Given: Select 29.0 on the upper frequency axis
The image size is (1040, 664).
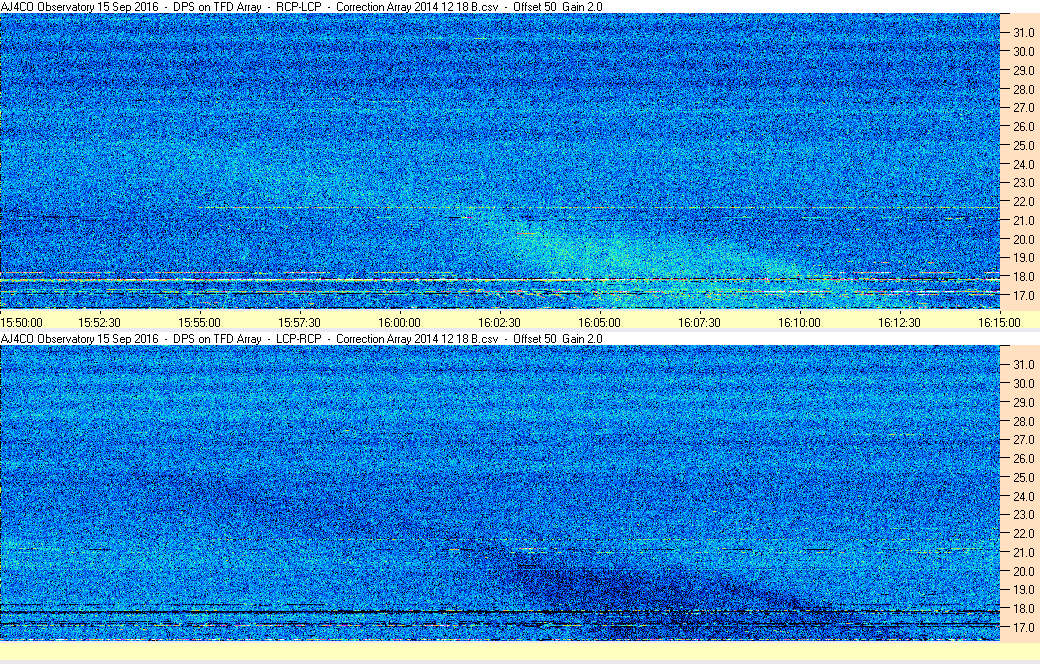Looking at the screenshot, I should click(1023, 70).
